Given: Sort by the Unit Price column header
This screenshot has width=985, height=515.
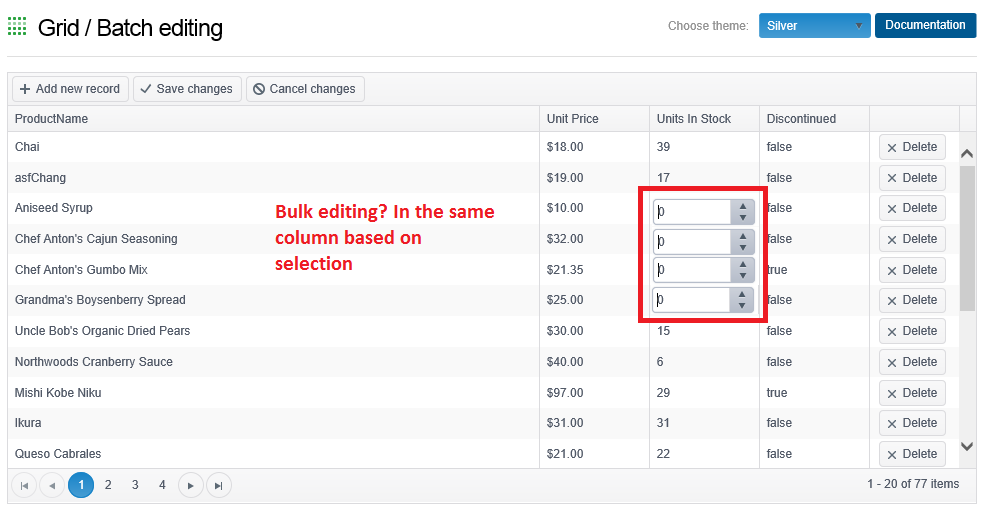Looking at the screenshot, I should coord(573,119).
